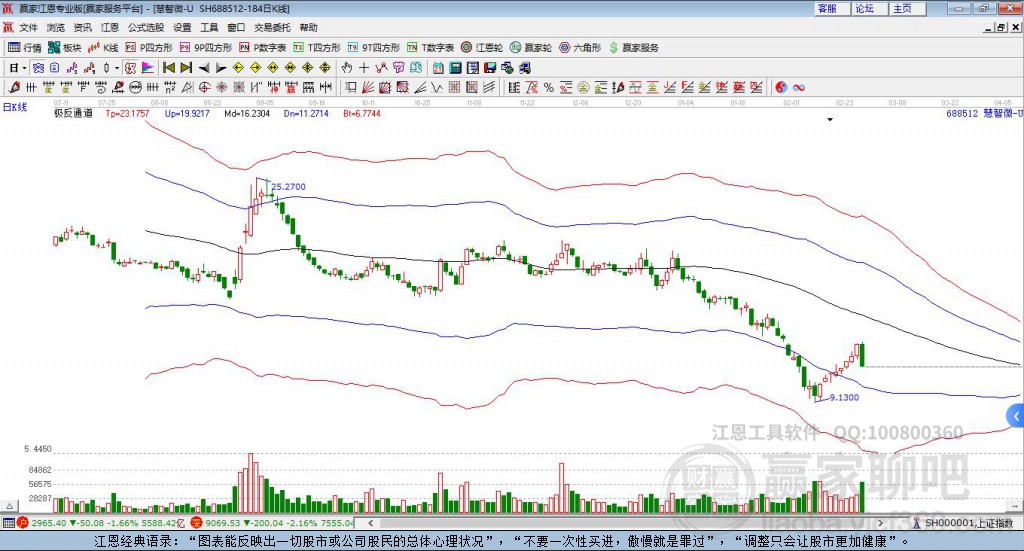The height and width of the screenshot is (551, 1024).
Task: Click the Dn=11.2714 value
Action: [x=306, y=113]
